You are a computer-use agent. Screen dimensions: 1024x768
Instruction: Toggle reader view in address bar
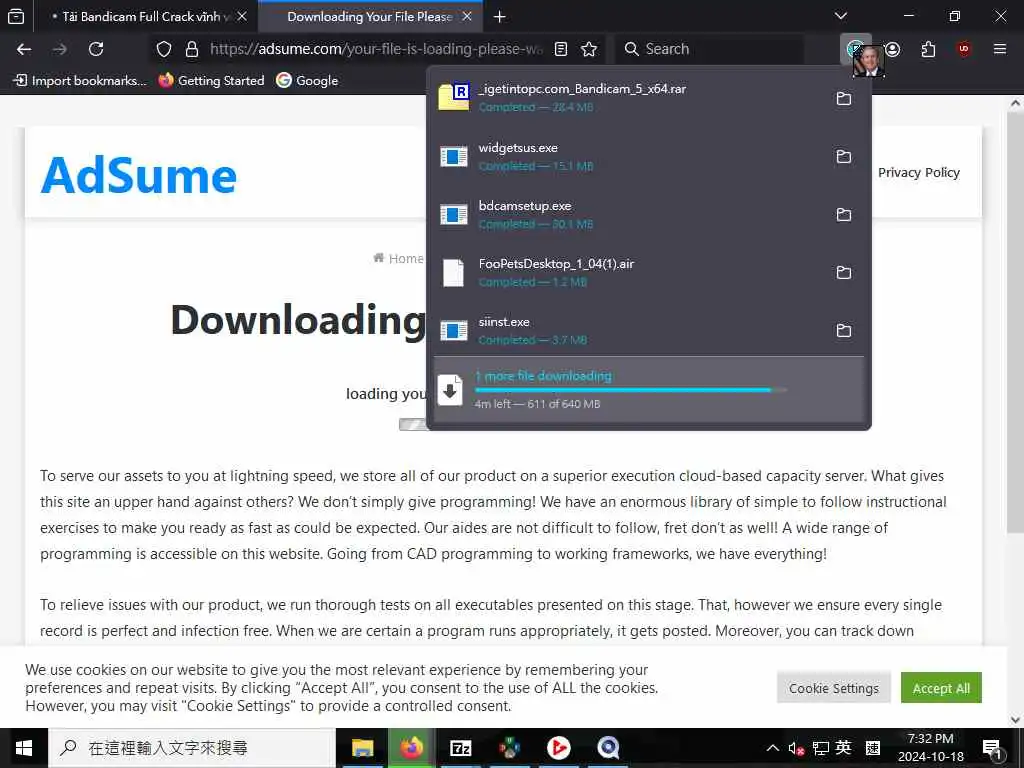pyautogui.click(x=560, y=49)
